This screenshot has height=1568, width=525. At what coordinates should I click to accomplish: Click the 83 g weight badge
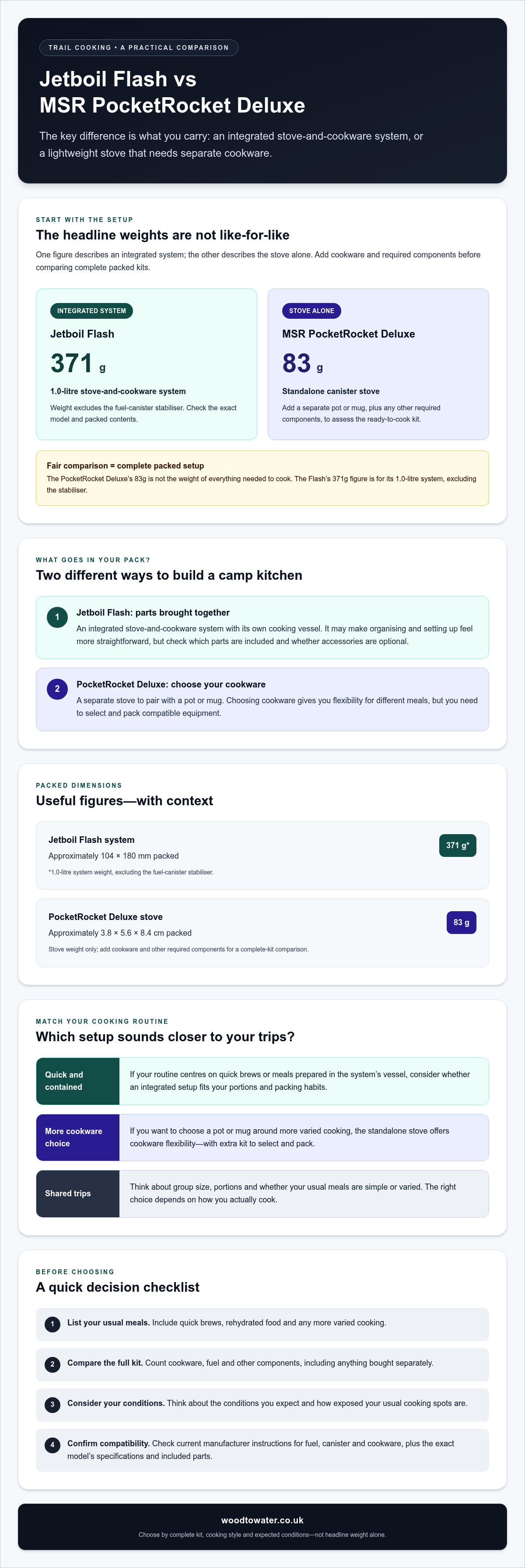coord(461,922)
